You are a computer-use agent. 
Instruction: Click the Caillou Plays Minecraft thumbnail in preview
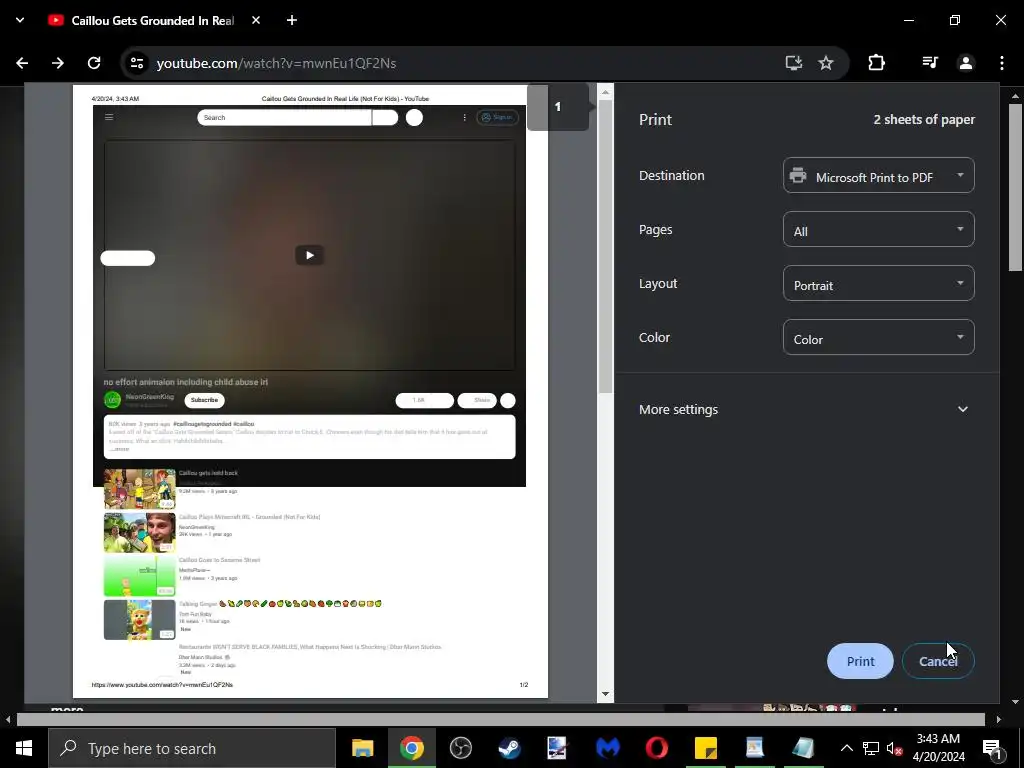pos(140,533)
